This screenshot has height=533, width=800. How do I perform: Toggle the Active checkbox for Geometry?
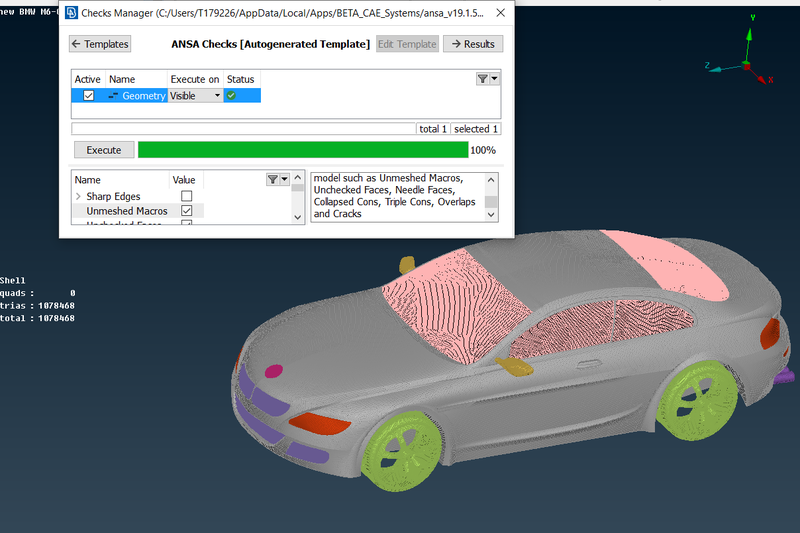pyautogui.click(x=88, y=95)
